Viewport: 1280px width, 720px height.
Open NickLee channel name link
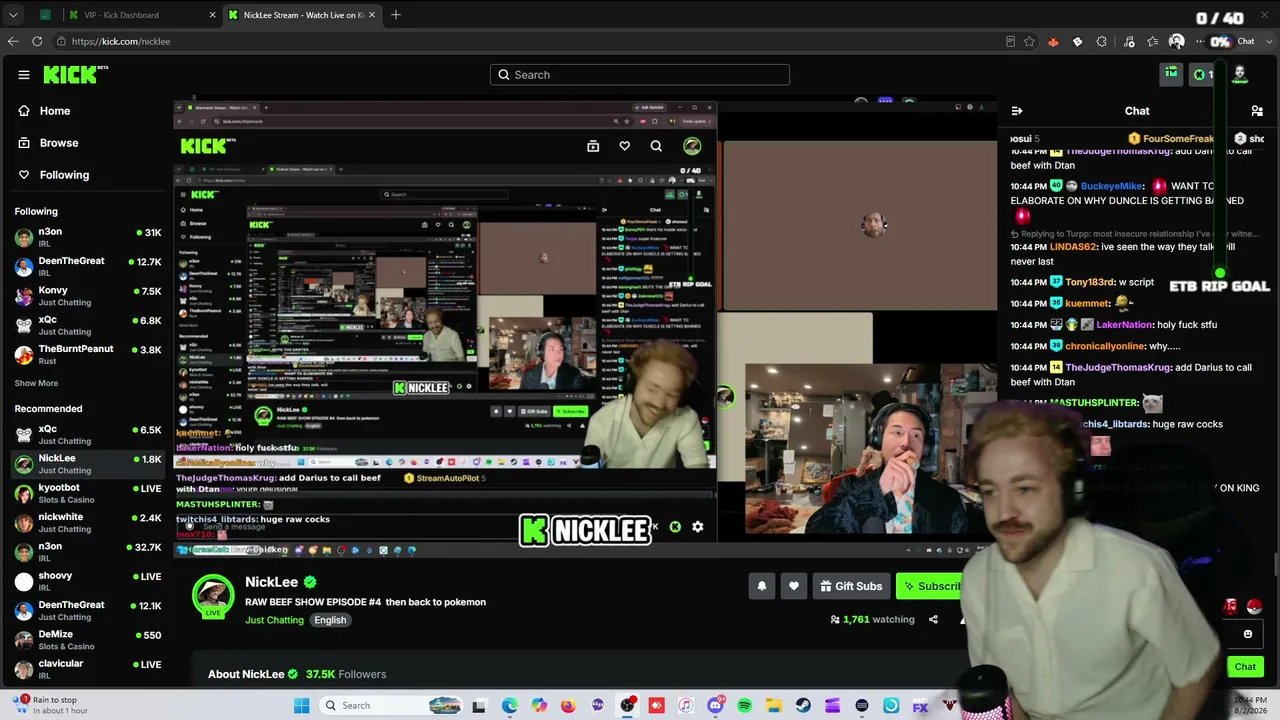tap(272, 582)
